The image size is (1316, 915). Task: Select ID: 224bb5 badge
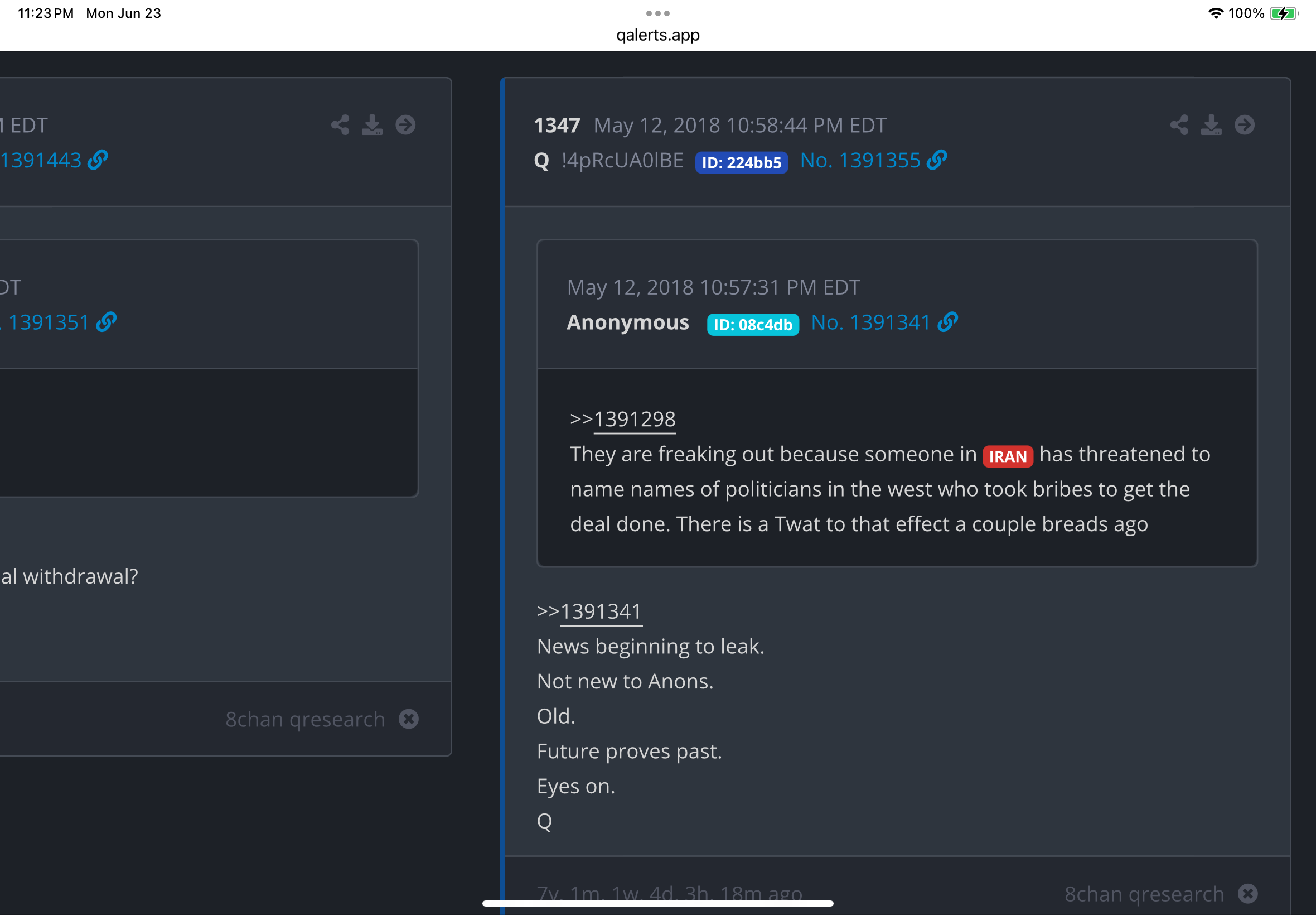point(741,163)
